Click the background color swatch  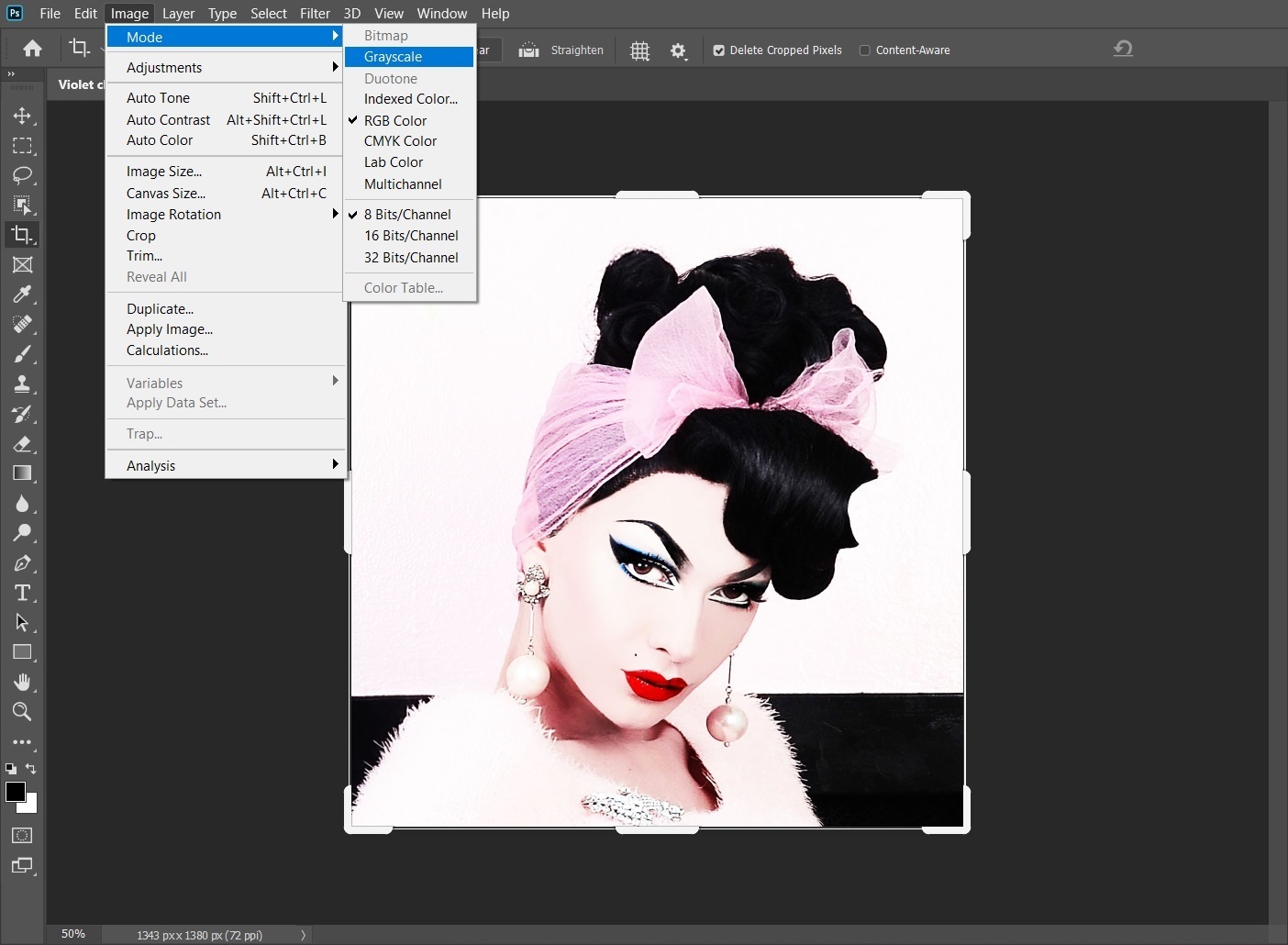click(x=31, y=806)
